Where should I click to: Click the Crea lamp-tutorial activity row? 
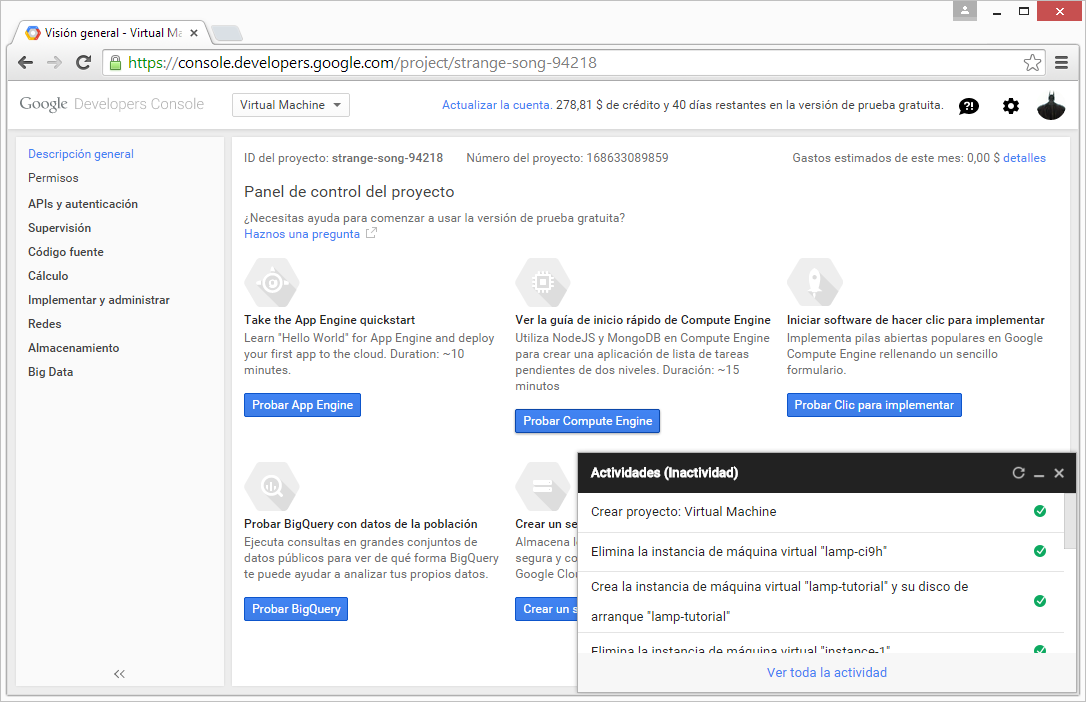(x=821, y=602)
